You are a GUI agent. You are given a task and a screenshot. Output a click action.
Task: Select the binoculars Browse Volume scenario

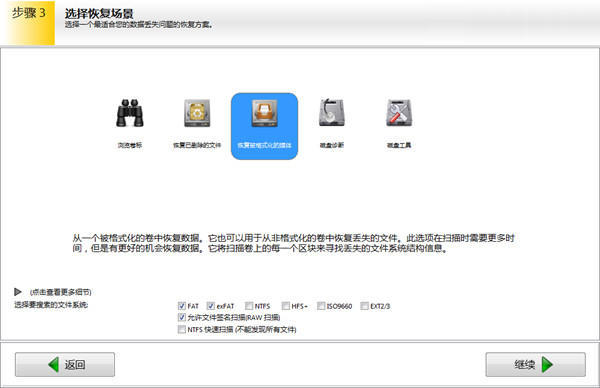tap(130, 124)
